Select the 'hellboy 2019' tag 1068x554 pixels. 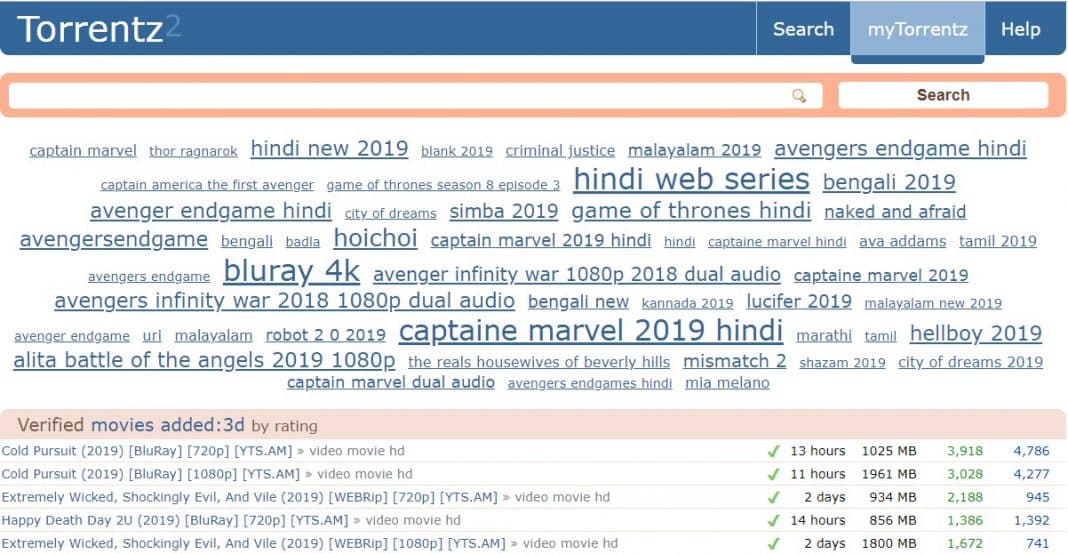(975, 334)
